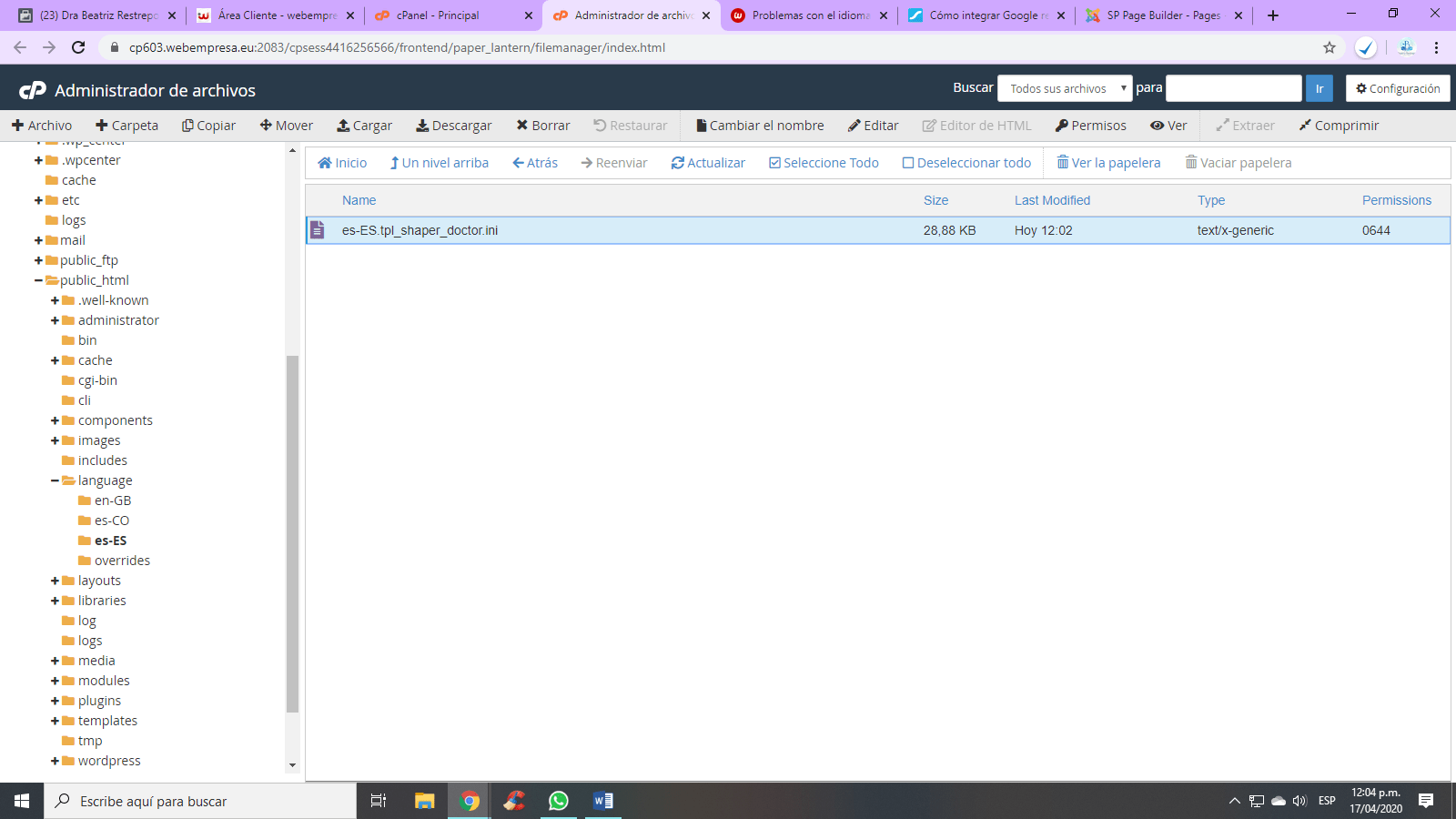Click the Descargar download button
The height and width of the screenshot is (819, 1456).
pos(453,126)
